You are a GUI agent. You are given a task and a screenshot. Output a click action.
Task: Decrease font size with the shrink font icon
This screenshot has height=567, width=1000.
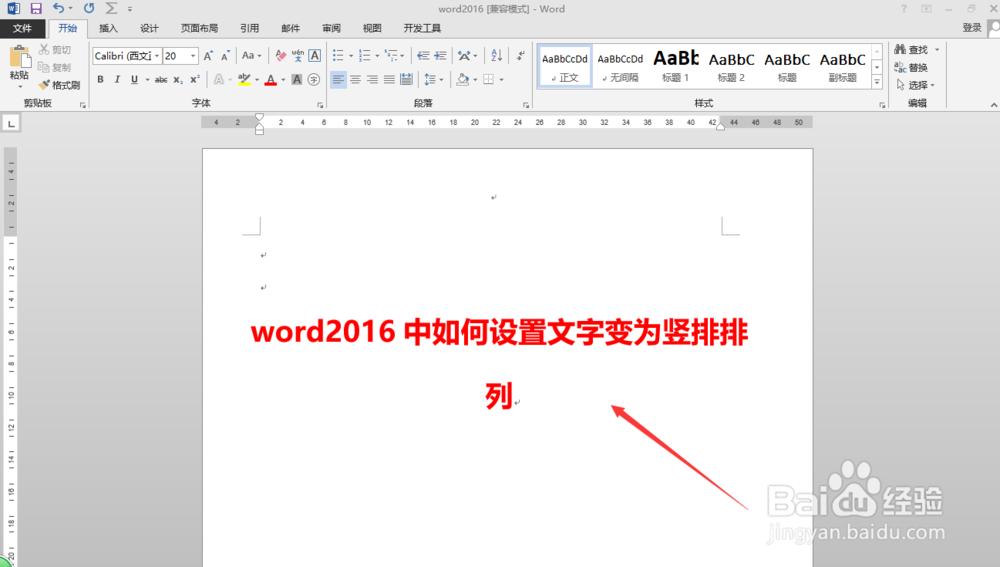pyautogui.click(x=225, y=56)
